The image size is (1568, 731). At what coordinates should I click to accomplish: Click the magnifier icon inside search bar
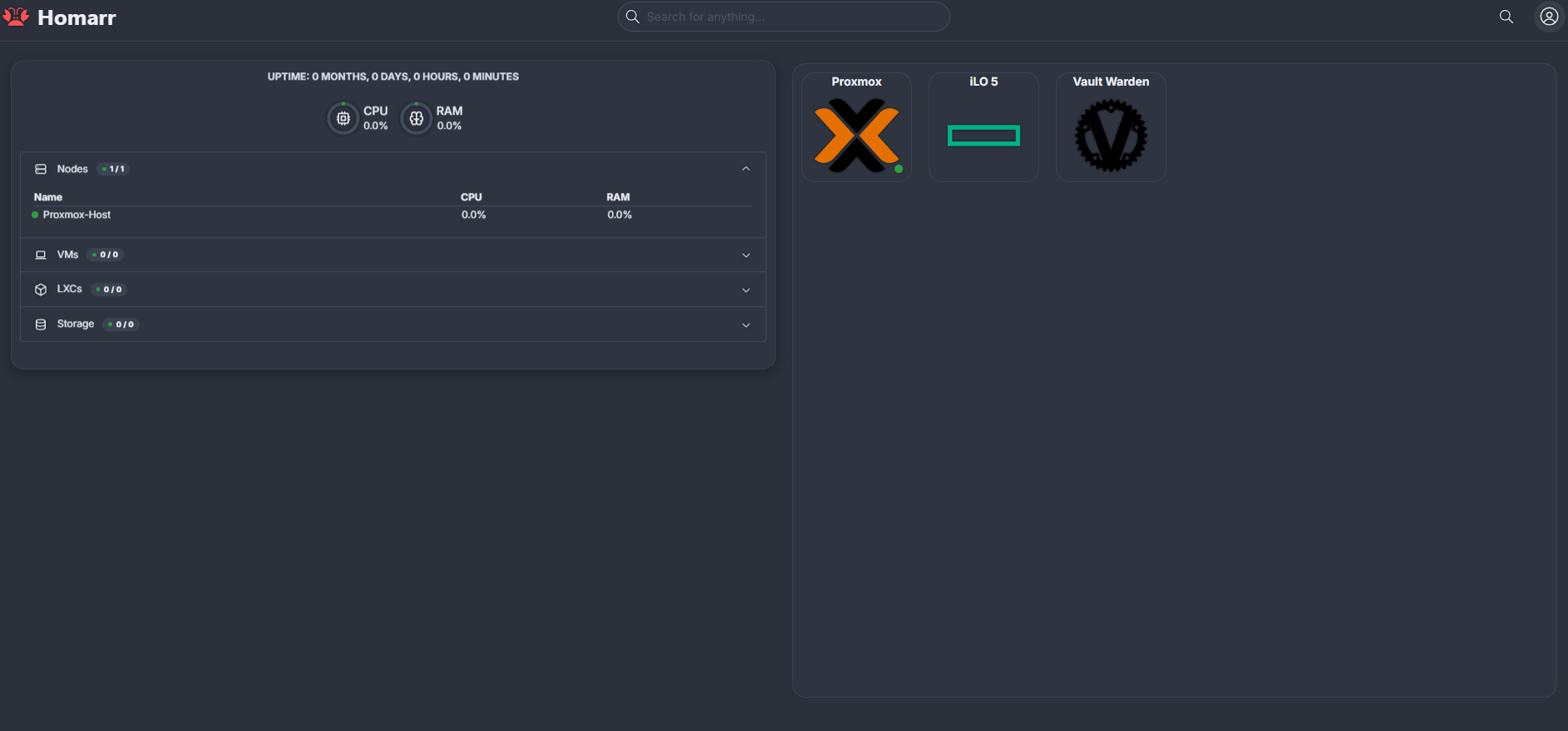click(x=633, y=17)
